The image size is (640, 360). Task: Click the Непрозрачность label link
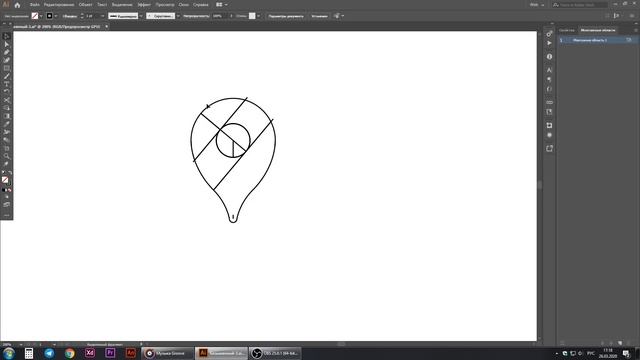[x=196, y=16]
